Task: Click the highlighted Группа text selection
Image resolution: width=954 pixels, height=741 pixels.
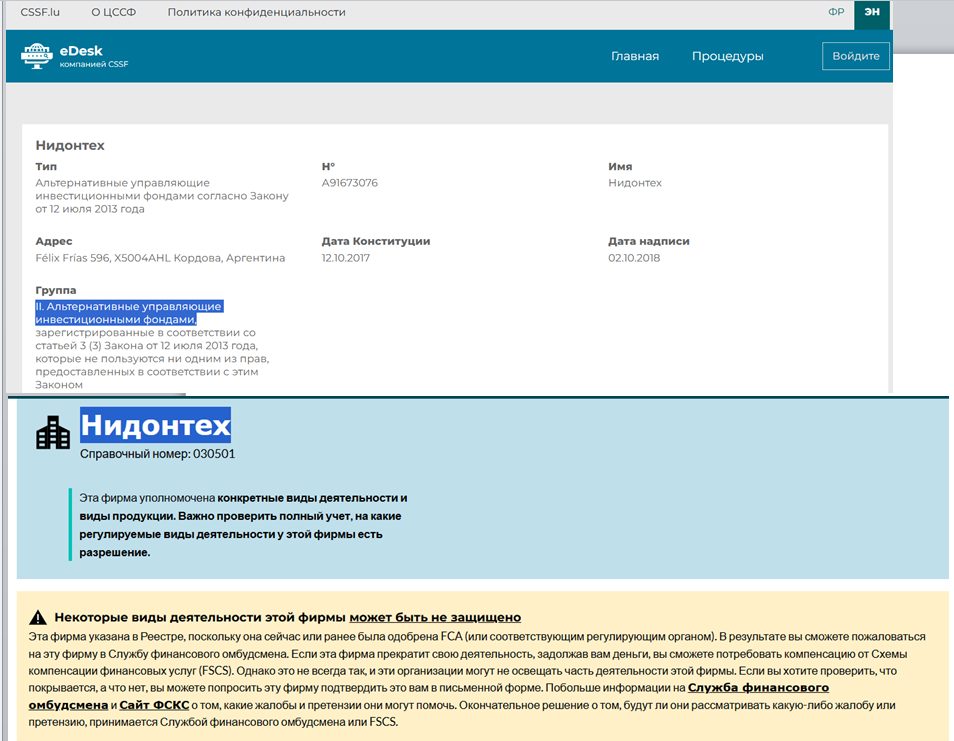Action: (x=129, y=313)
